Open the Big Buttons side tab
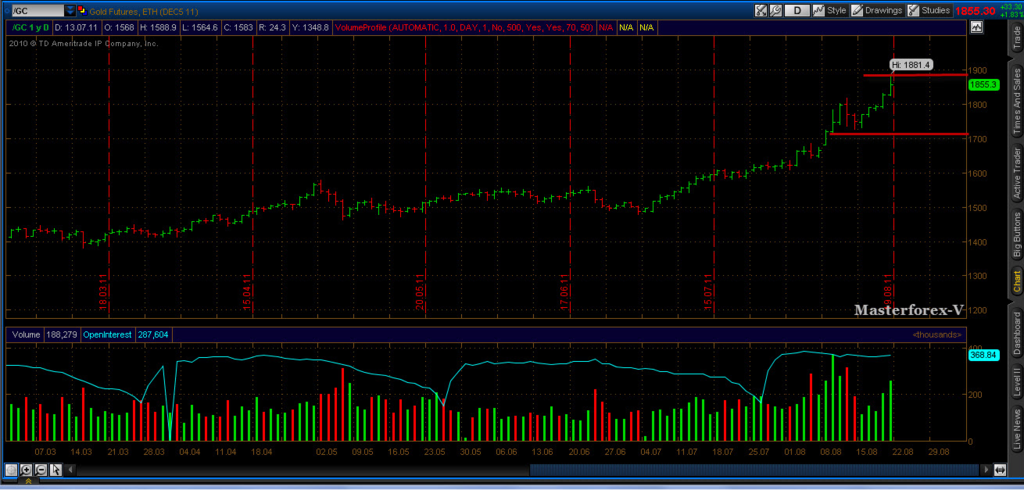The width and height of the screenshot is (1024, 490). (1016, 234)
